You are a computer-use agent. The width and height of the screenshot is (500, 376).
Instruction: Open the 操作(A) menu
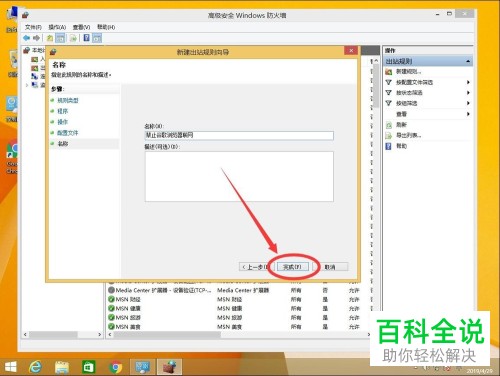click(57, 27)
